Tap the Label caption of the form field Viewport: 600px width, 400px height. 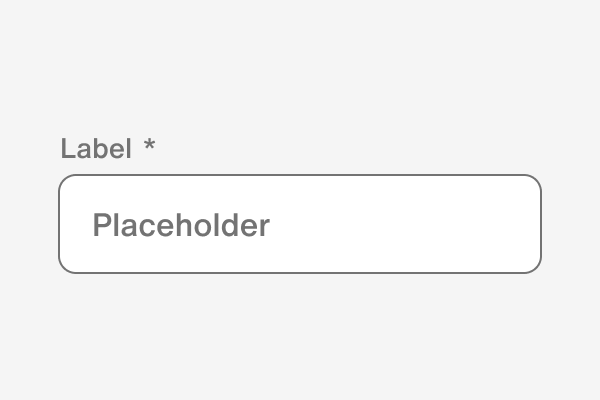point(95,149)
